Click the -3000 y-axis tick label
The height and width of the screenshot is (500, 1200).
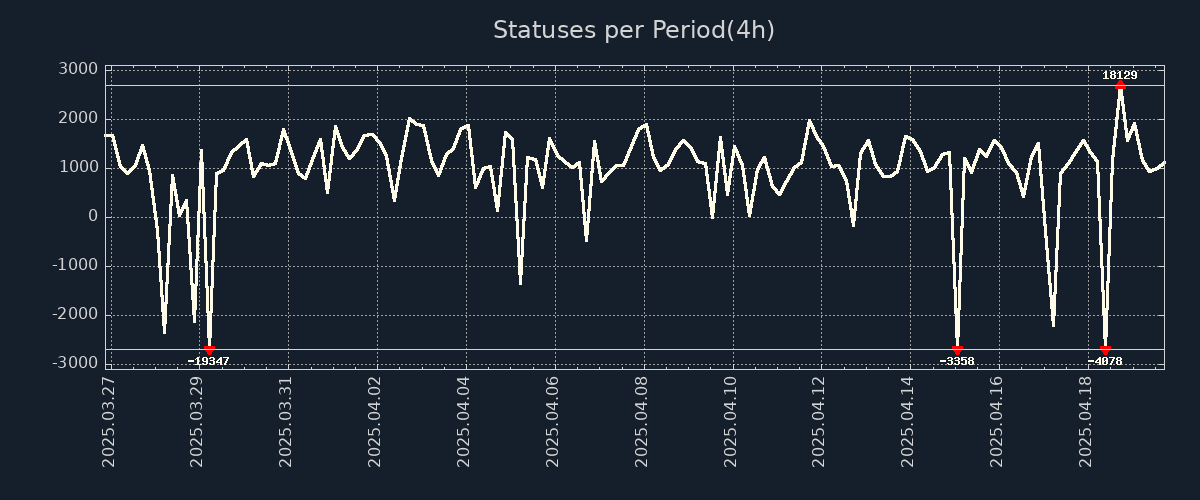[x=76, y=363]
